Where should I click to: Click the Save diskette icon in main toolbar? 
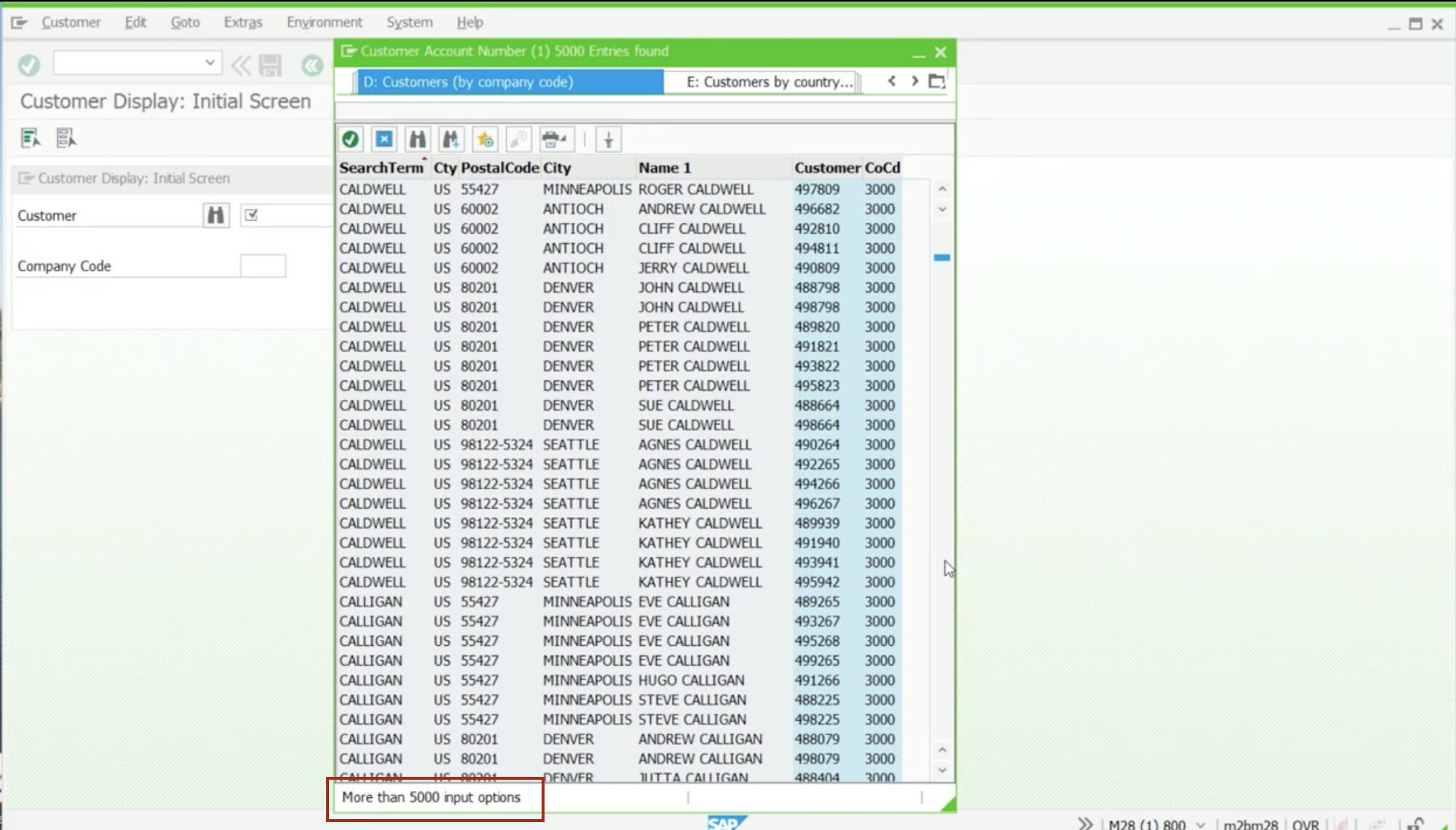pos(270,66)
